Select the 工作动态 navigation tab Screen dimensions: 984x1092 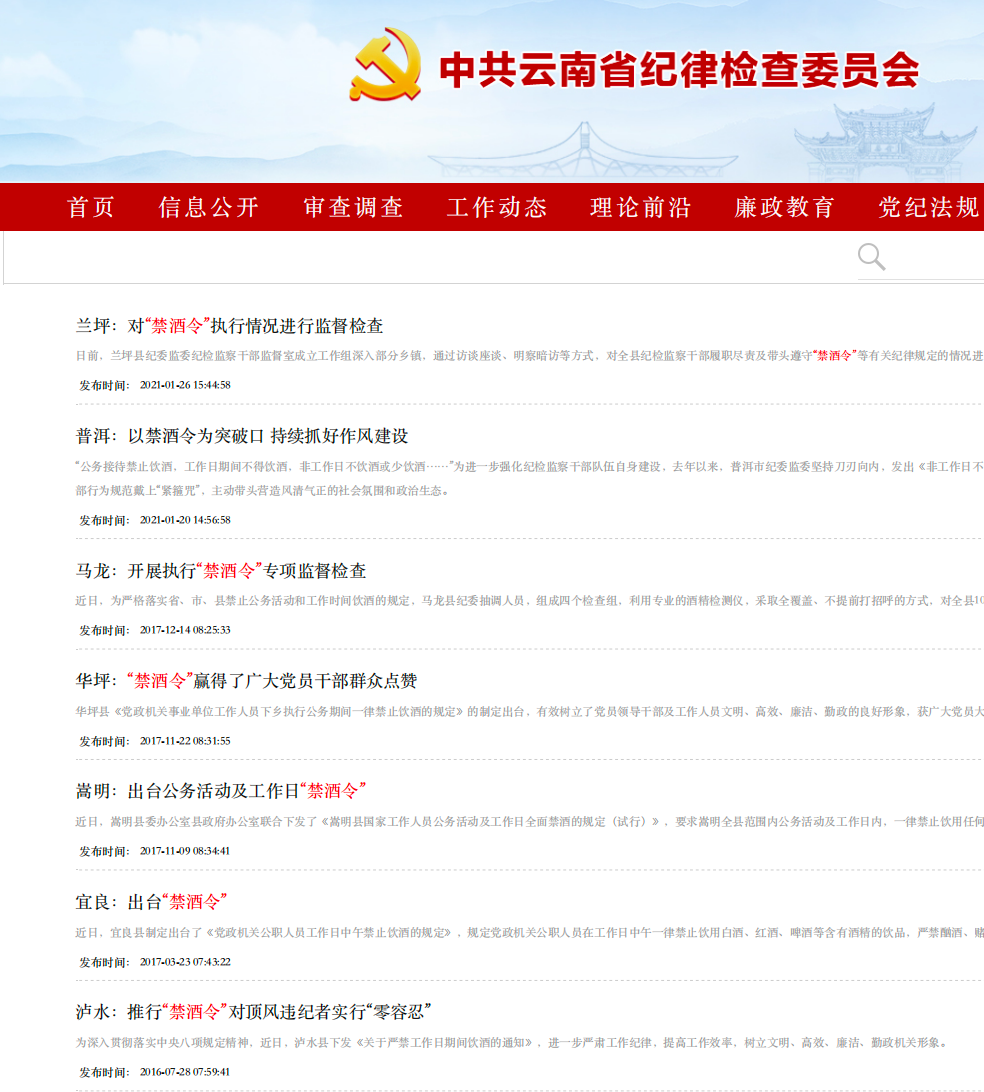point(498,207)
